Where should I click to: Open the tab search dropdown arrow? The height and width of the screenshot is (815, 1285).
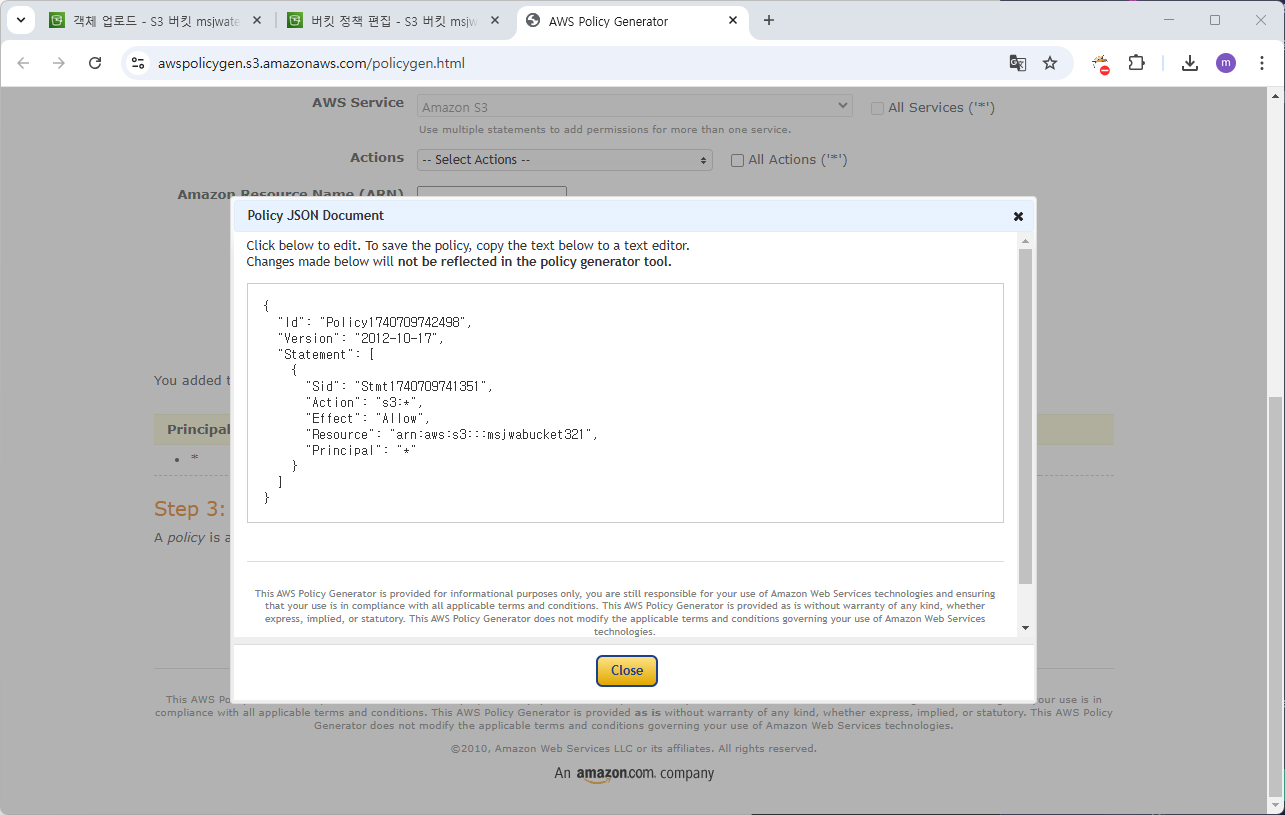(x=21, y=20)
